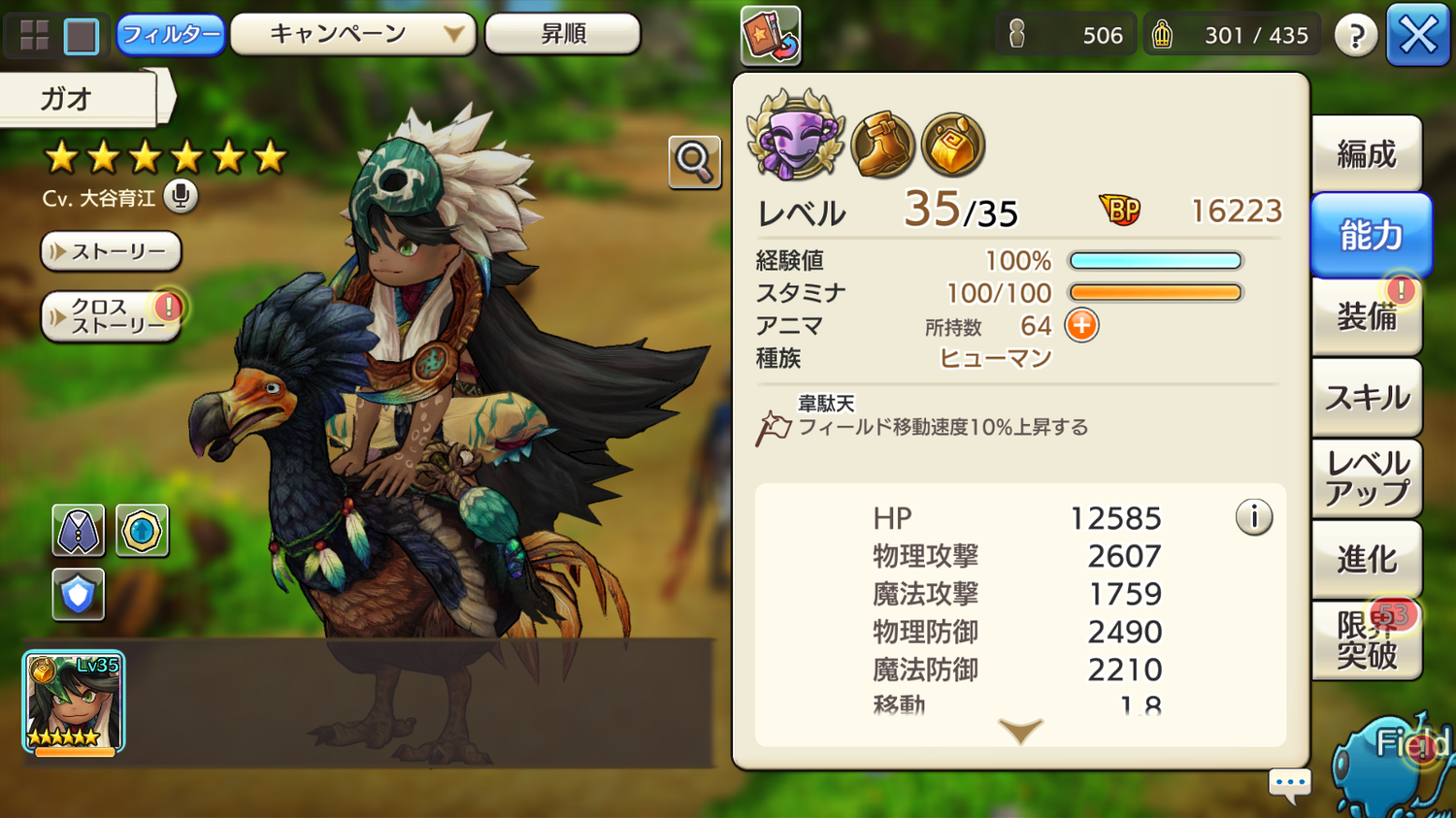Open the character book icon
Viewport: 1456px width, 818px height.
771,36
